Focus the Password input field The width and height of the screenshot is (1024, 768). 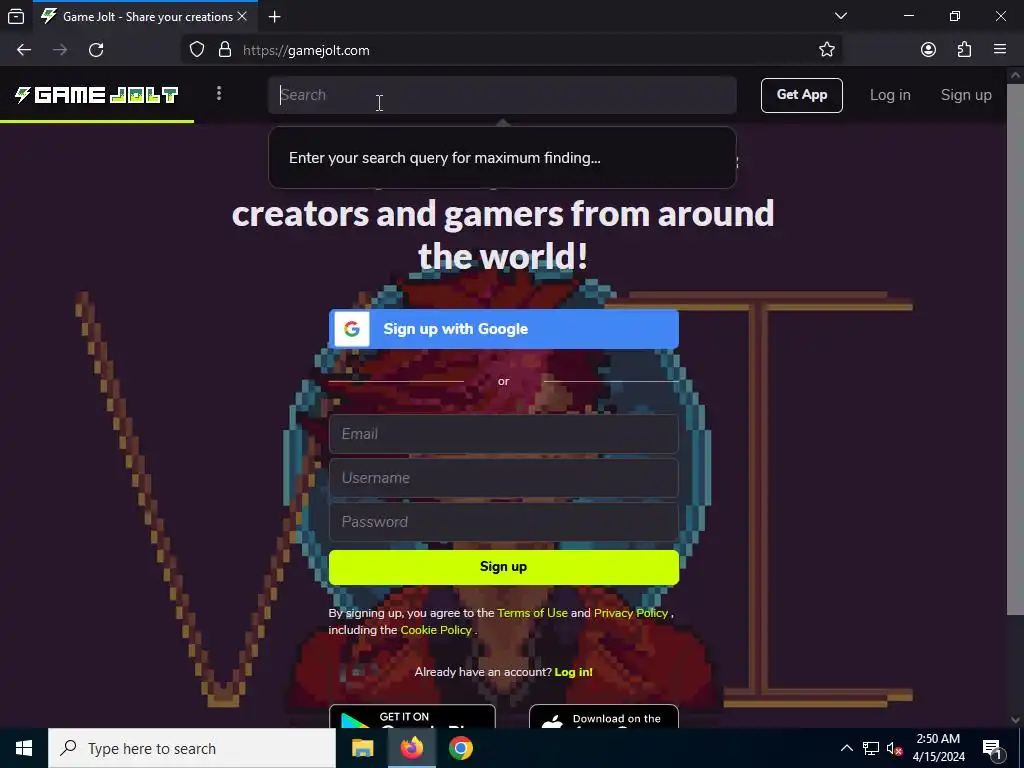(x=504, y=522)
